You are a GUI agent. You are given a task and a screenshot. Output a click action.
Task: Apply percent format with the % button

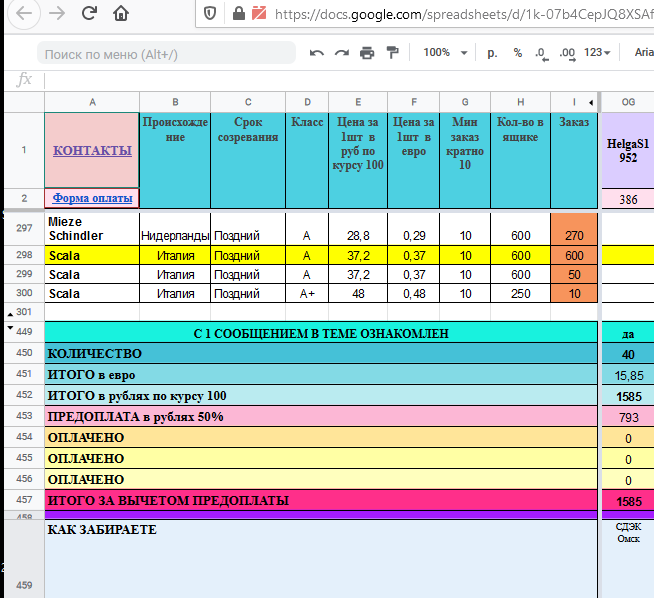click(x=517, y=53)
